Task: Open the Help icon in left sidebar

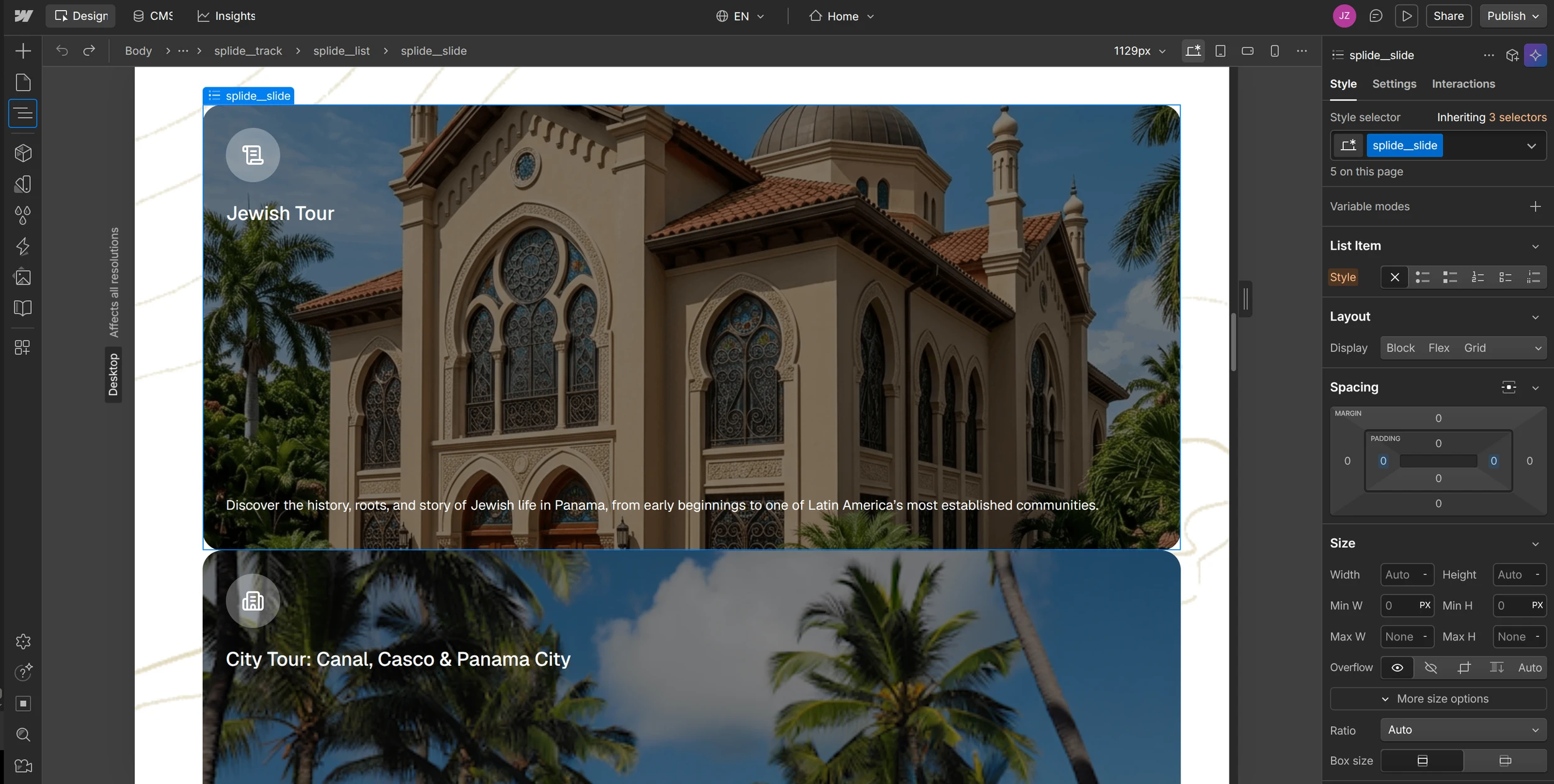Action: 23,672
